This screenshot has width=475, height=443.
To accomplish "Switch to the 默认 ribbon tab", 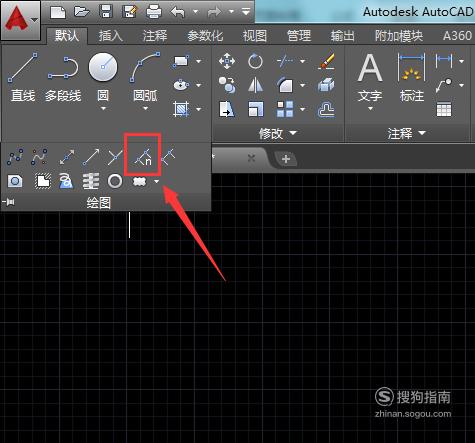I will [67, 35].
